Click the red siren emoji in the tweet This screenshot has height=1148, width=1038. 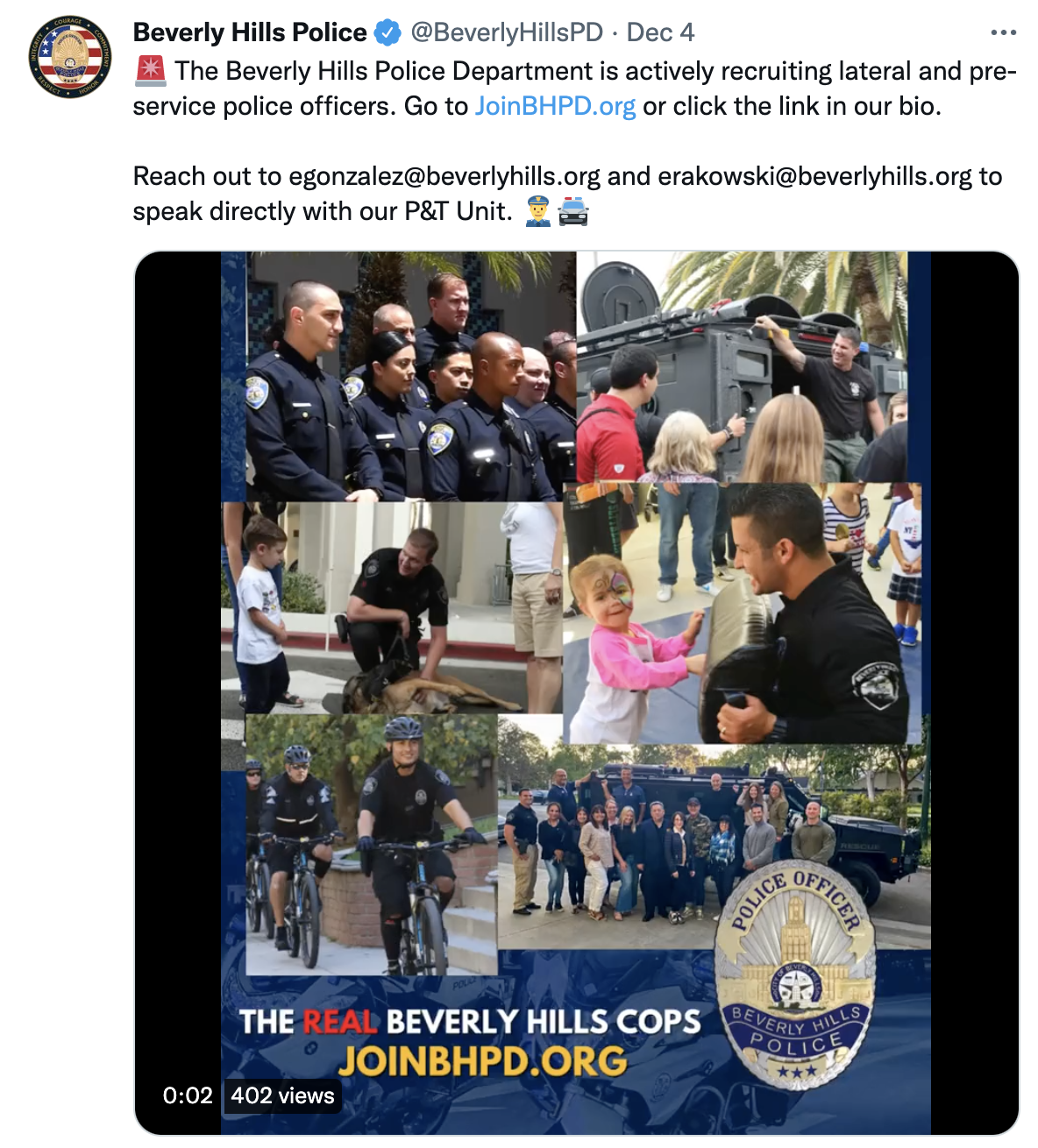(x=151, y=71)
